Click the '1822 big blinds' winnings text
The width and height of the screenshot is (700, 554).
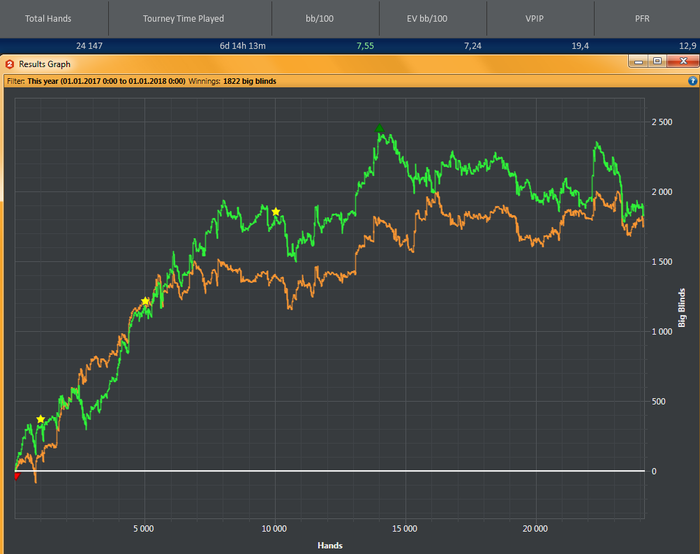(x=250, y=81)
